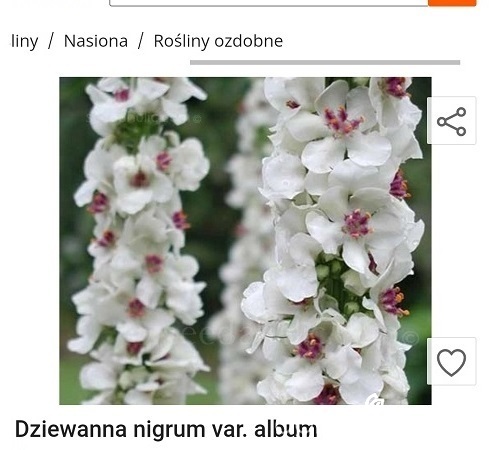The image size is (495, 450).
Task: Open the white mullein flower photo
Action: pos(245,241)
